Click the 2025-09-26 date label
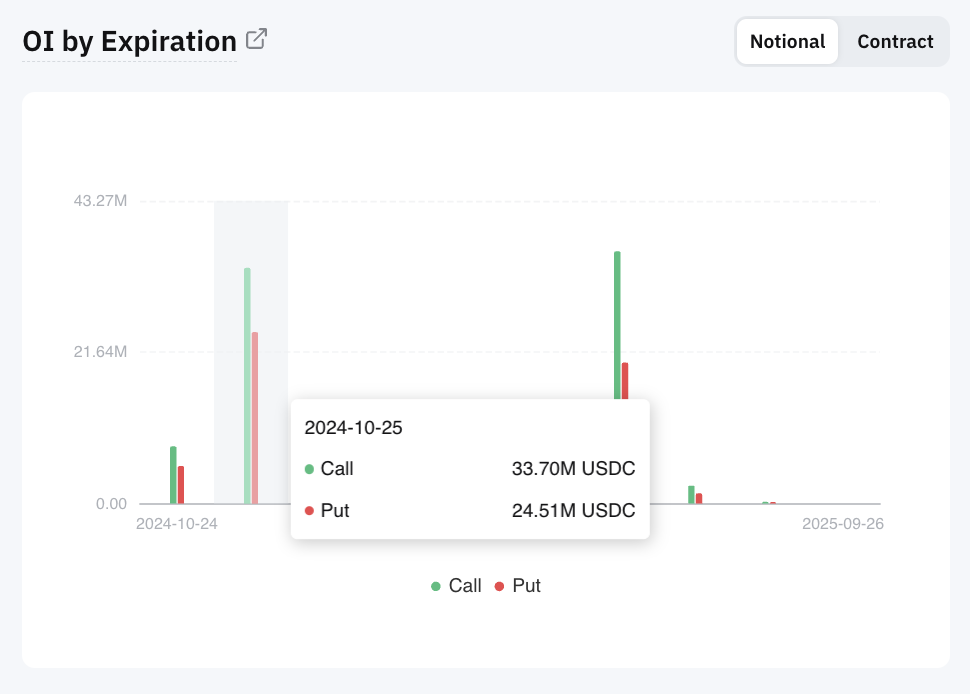 (x=843, y=524)
